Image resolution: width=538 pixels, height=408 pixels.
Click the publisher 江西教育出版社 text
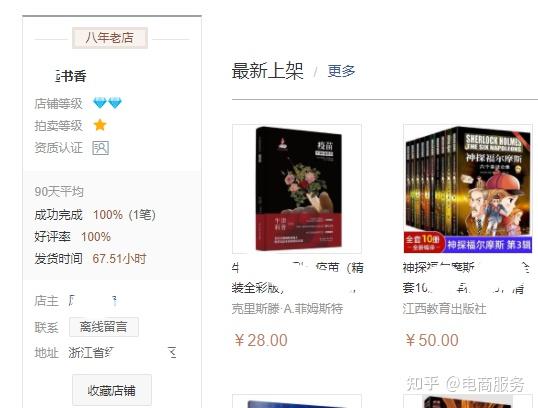[444, 309]
